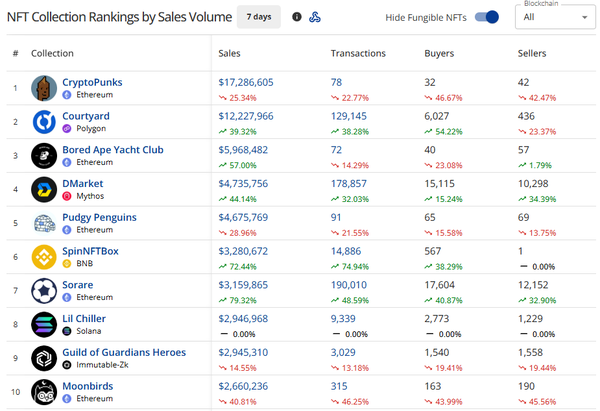Click Courtyard transactions count 129,145
The image size is (600, 411).
point(349,116)
